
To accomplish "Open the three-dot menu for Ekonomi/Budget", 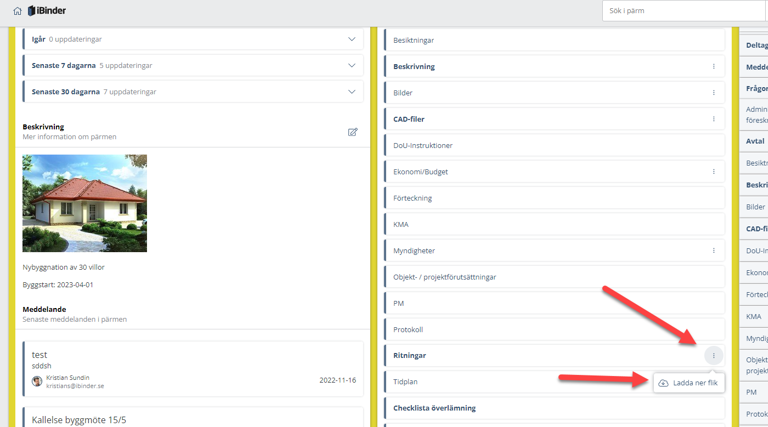I will click(714, 172).
